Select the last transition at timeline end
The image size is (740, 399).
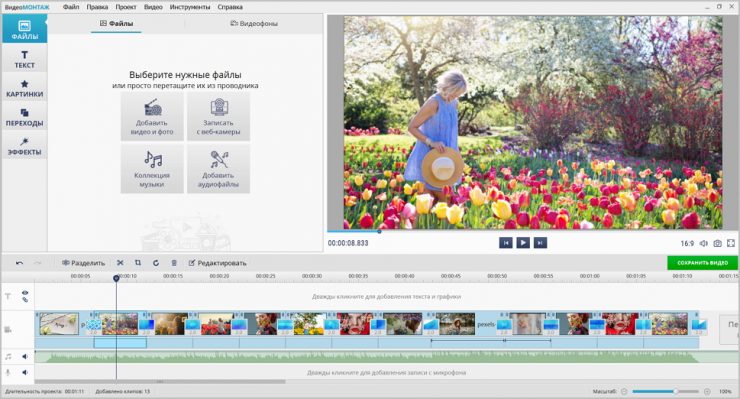tap(699, 325)
